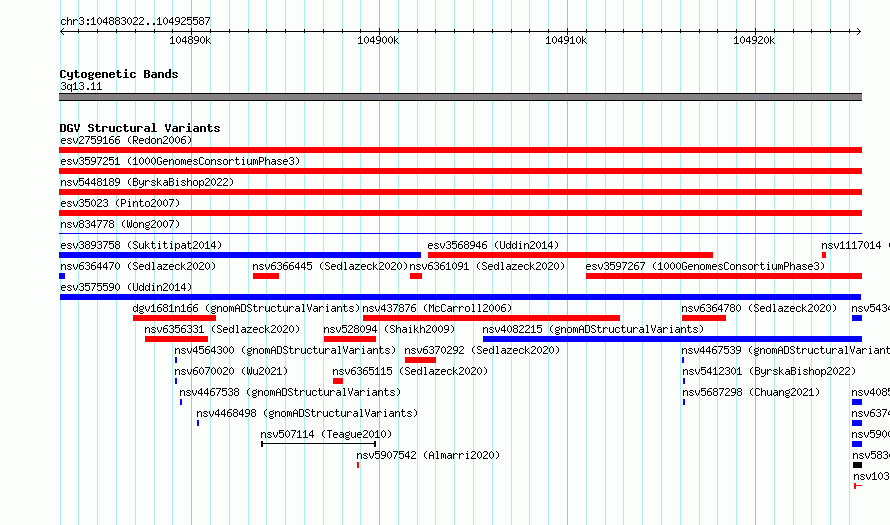Open the nsv5448189 (ByrskaBishop2022) variant

147,182
